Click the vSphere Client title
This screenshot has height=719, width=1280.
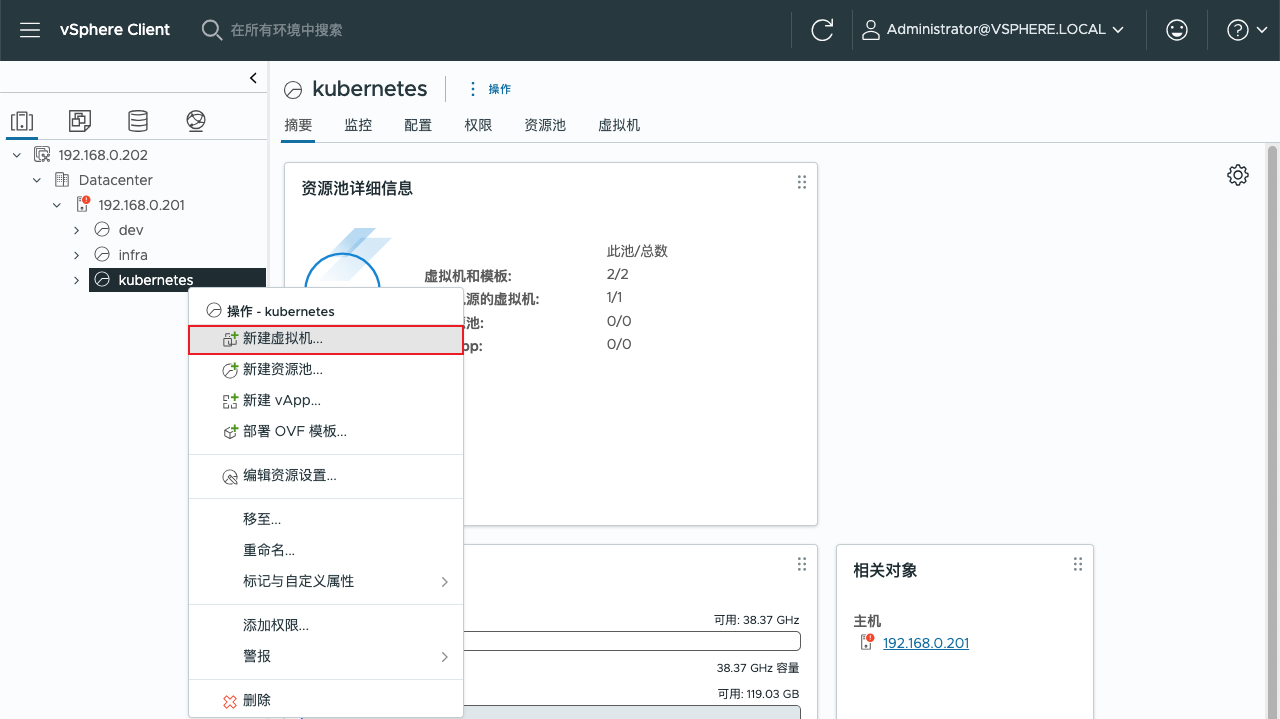[x=115, y=30]
